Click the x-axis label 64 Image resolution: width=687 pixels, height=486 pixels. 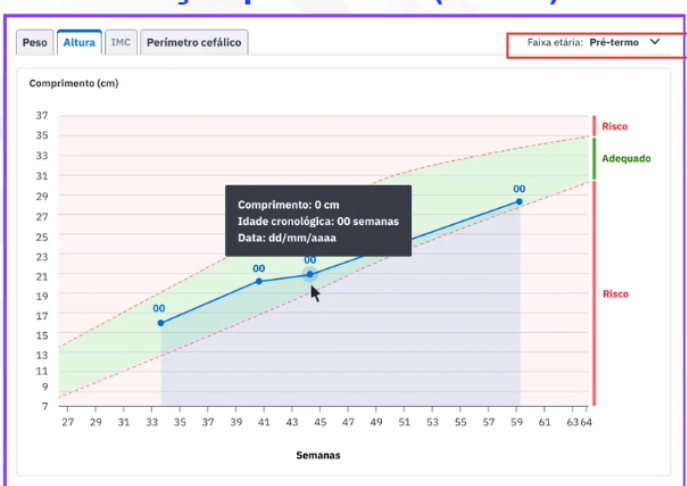(586, 422)
